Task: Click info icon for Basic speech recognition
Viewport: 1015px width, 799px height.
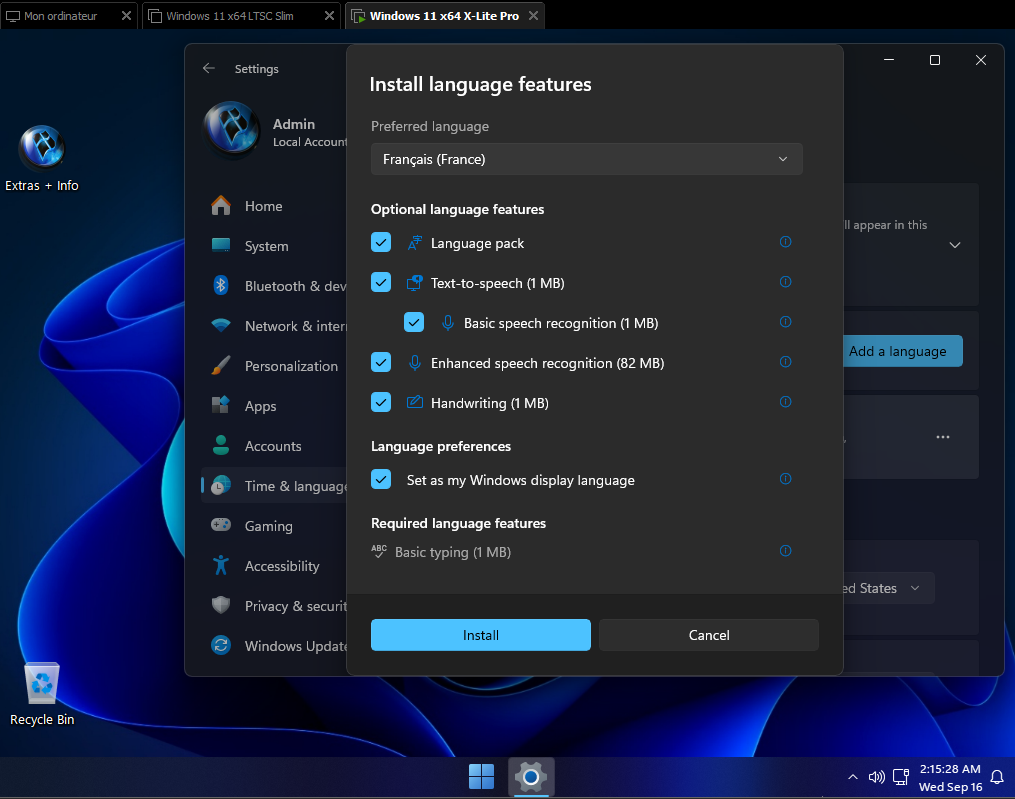Action: [x=785, y=322]
